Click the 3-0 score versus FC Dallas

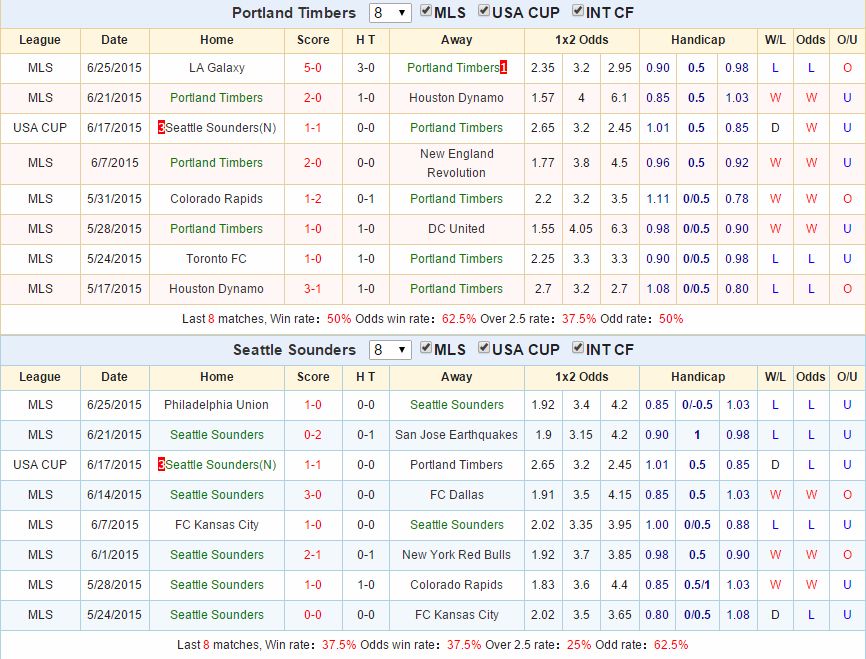(313, 495)
